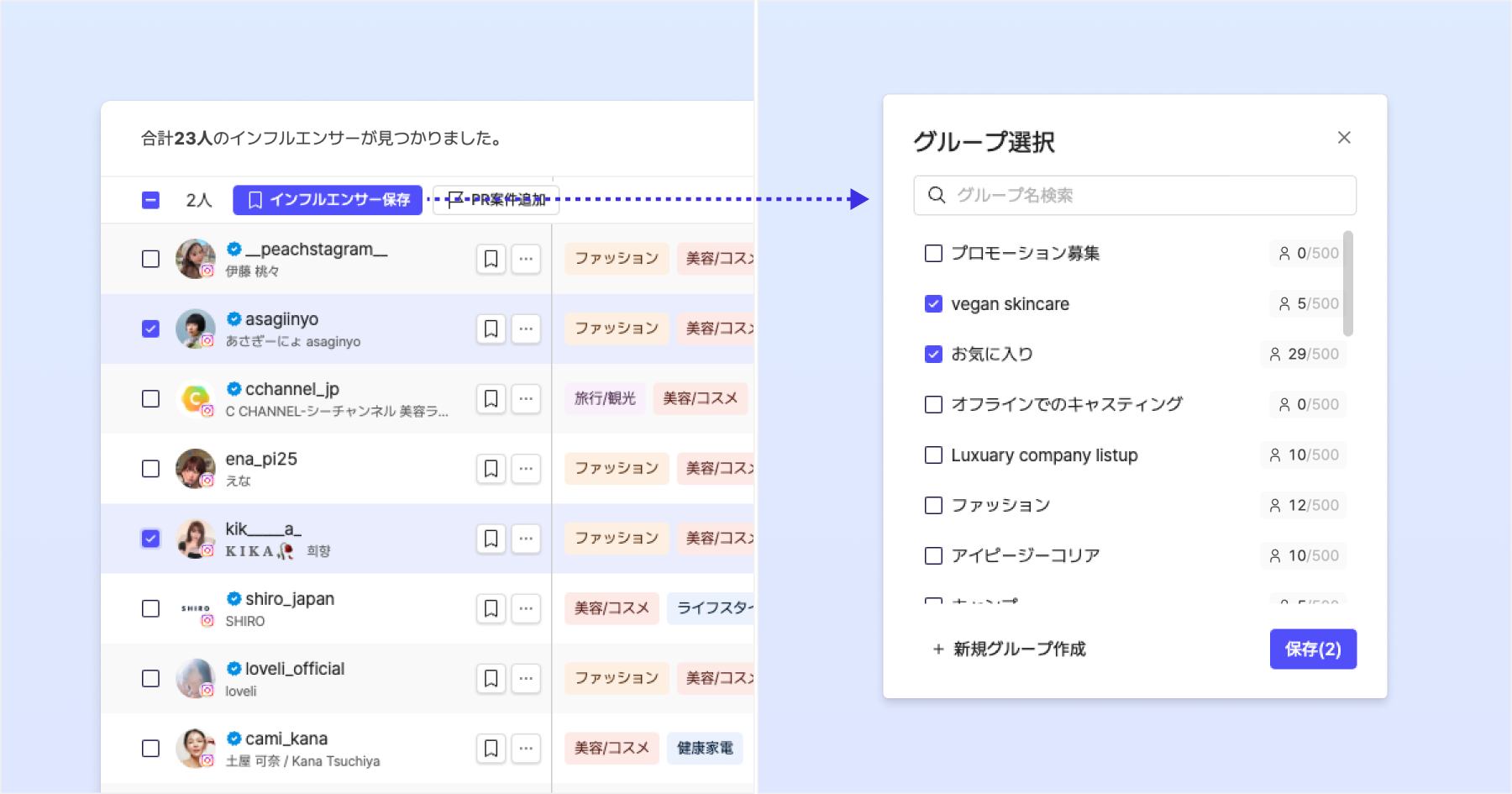Open more options for shiro_japan
1512x794 pixels.
tap(526, 607)
